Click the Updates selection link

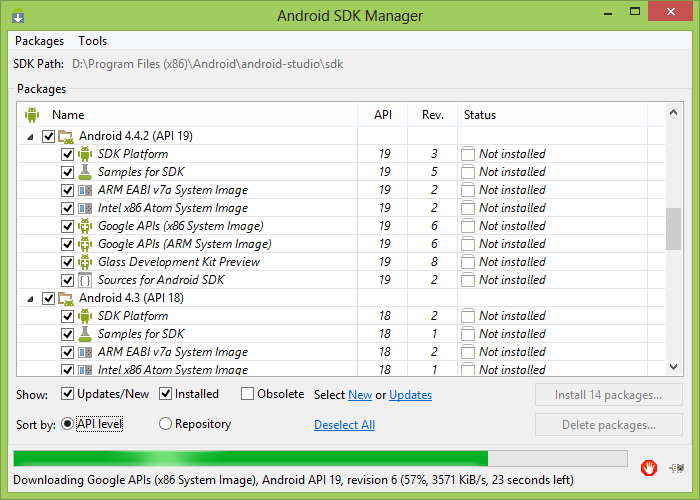pos(410,395)
